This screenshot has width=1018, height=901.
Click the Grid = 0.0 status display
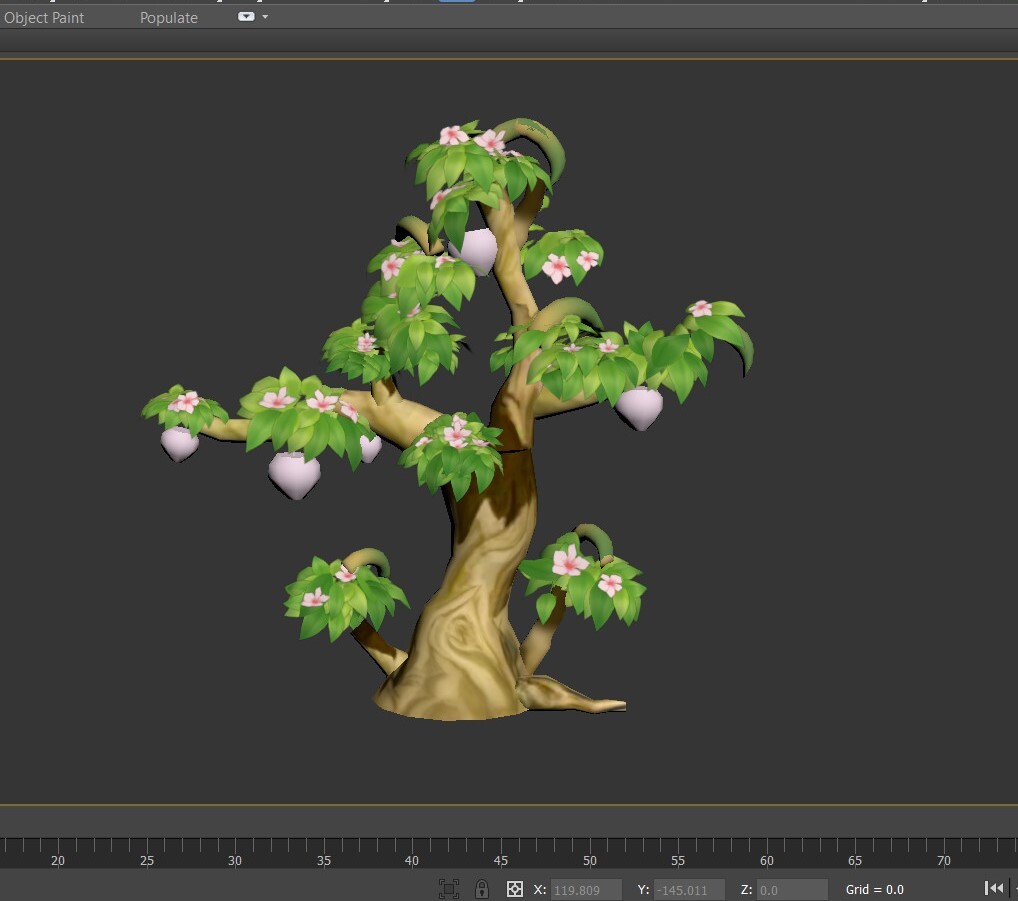click(x=873, y=889)
